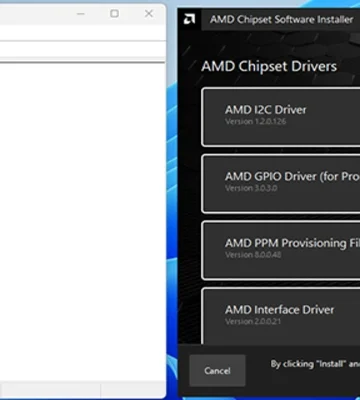Click the AMD Chipset Software Installer title
360x400 pixels.
[x=281, y=19]
